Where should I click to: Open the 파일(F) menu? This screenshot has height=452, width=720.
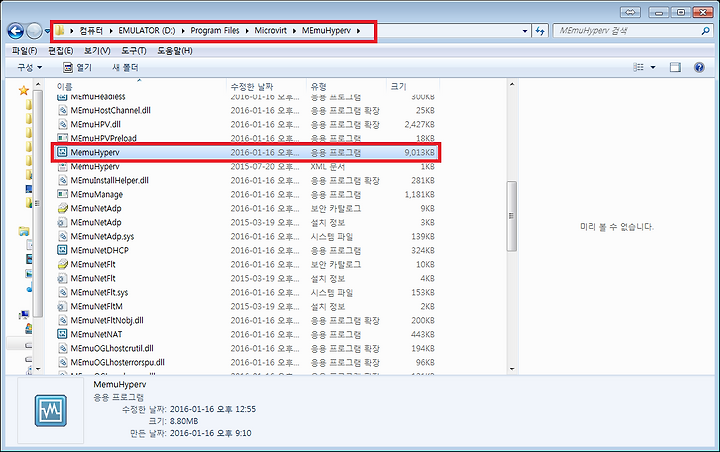(24, 51)
